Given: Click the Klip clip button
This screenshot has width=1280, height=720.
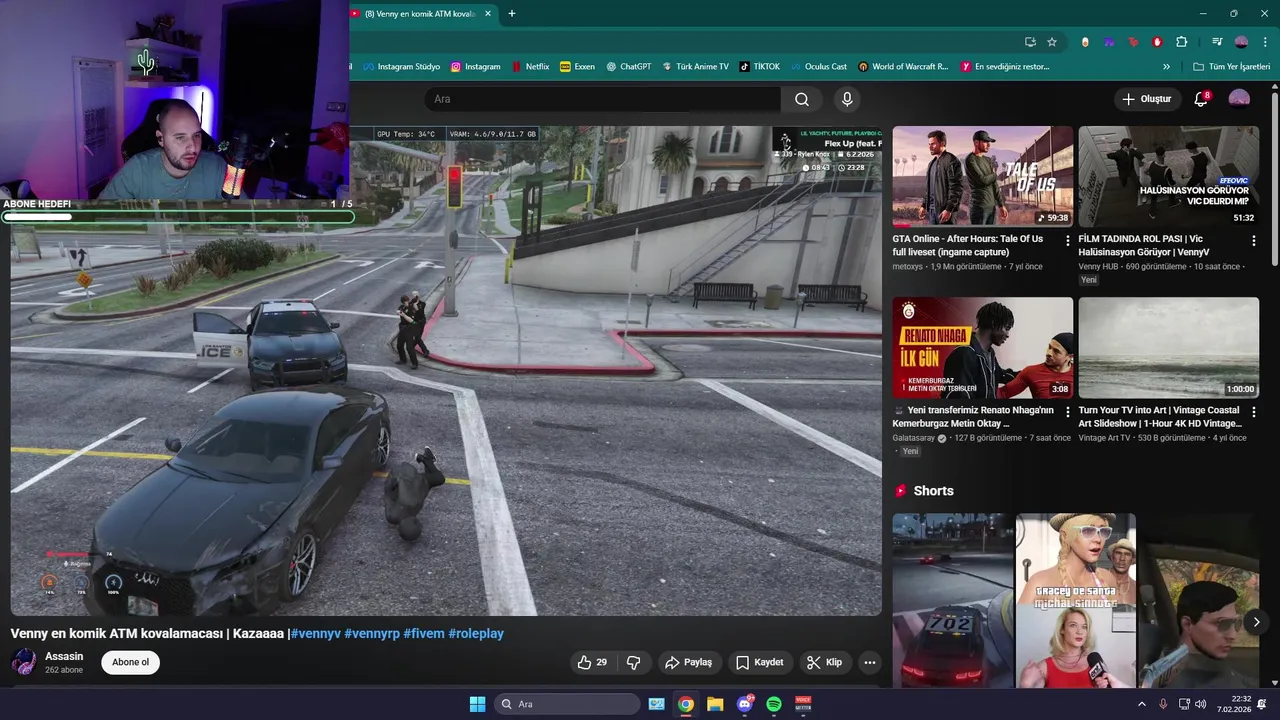Looking at the screenshot, I should pyautogui.click(x=825, y=662).
